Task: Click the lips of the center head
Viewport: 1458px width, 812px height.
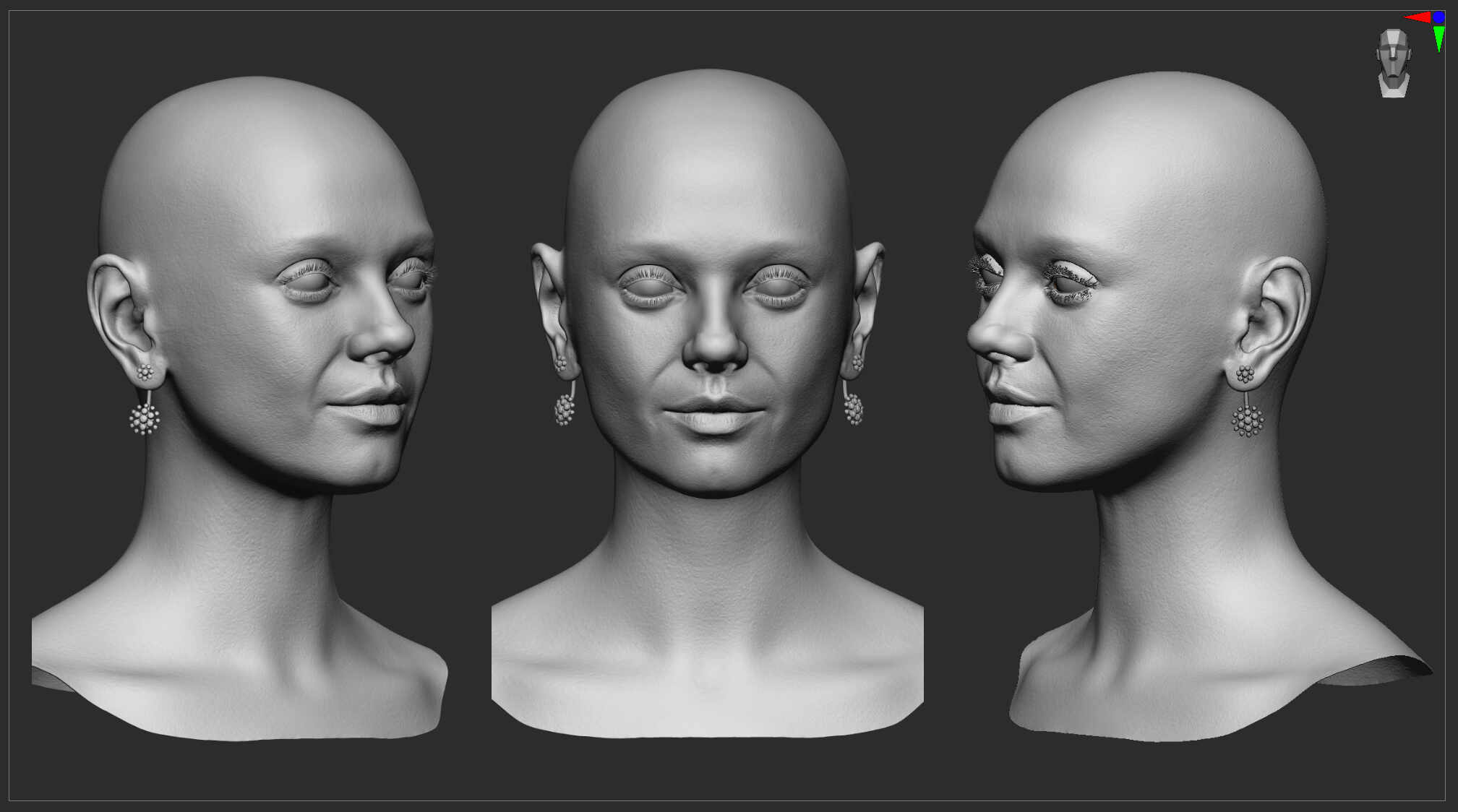Action: pos(713,415)
